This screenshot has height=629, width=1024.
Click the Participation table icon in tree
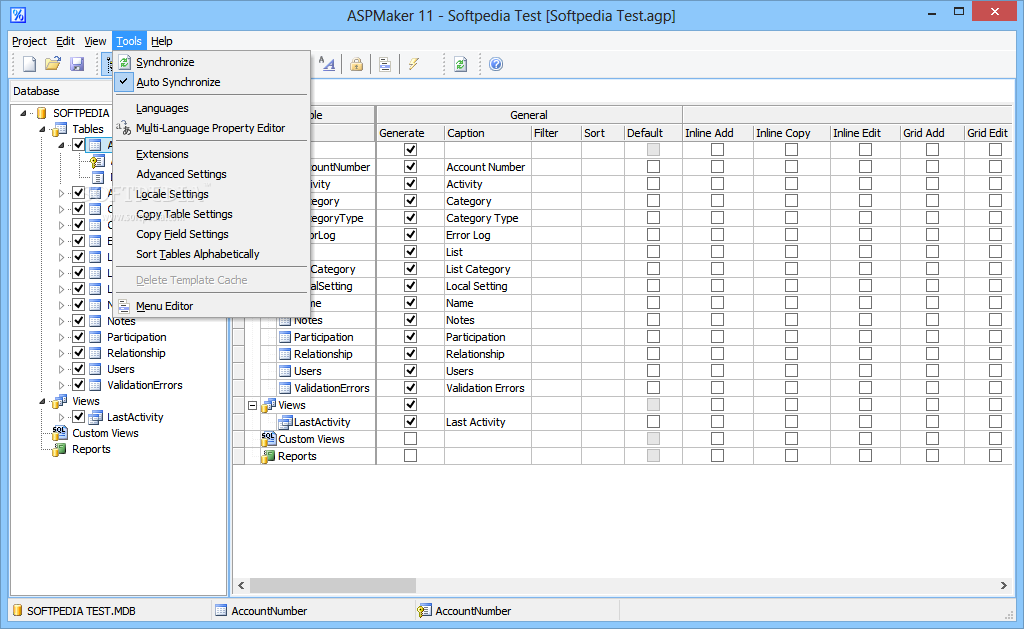(x=95, y=337)
